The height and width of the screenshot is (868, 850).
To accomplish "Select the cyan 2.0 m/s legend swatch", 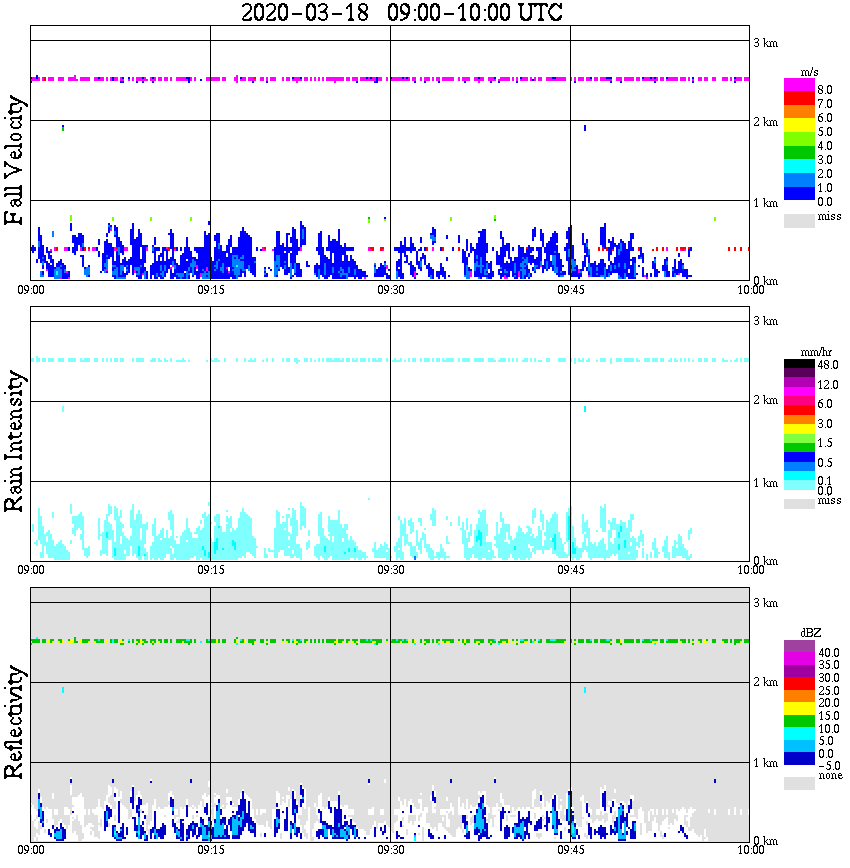I will (799, 166).
